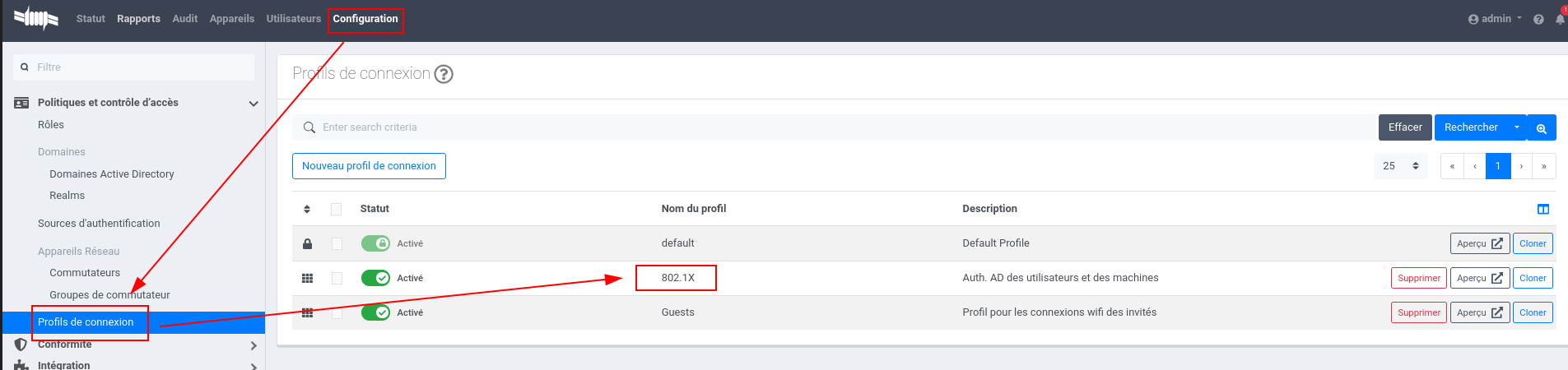Open the notifications bell icon
The width and height of the screenshot is (1568, 370).
[x=1560, y=19]
